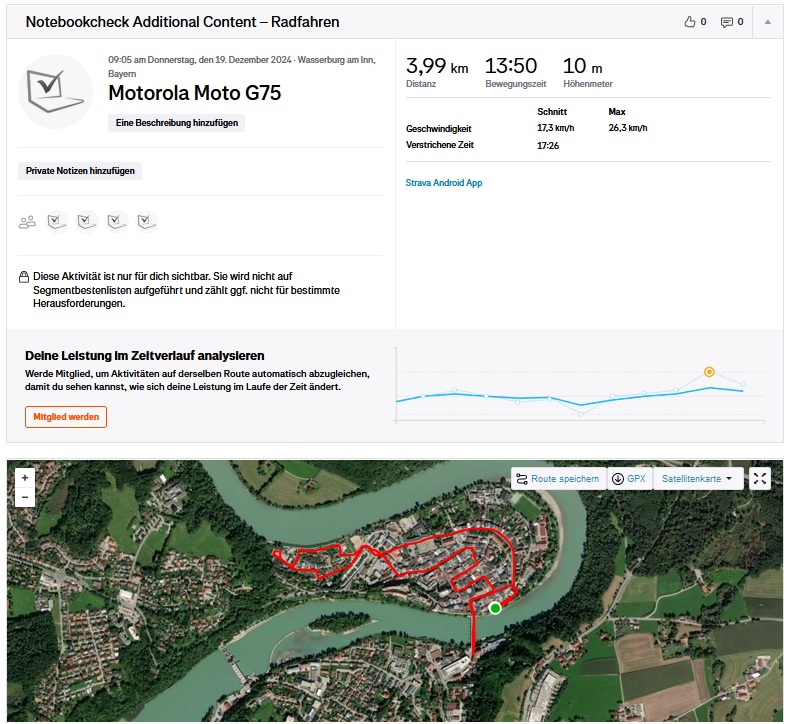Click the 13:50 Bewegungszeit value
This screenshot has width=787, height=724.
(x=510, y=66)
